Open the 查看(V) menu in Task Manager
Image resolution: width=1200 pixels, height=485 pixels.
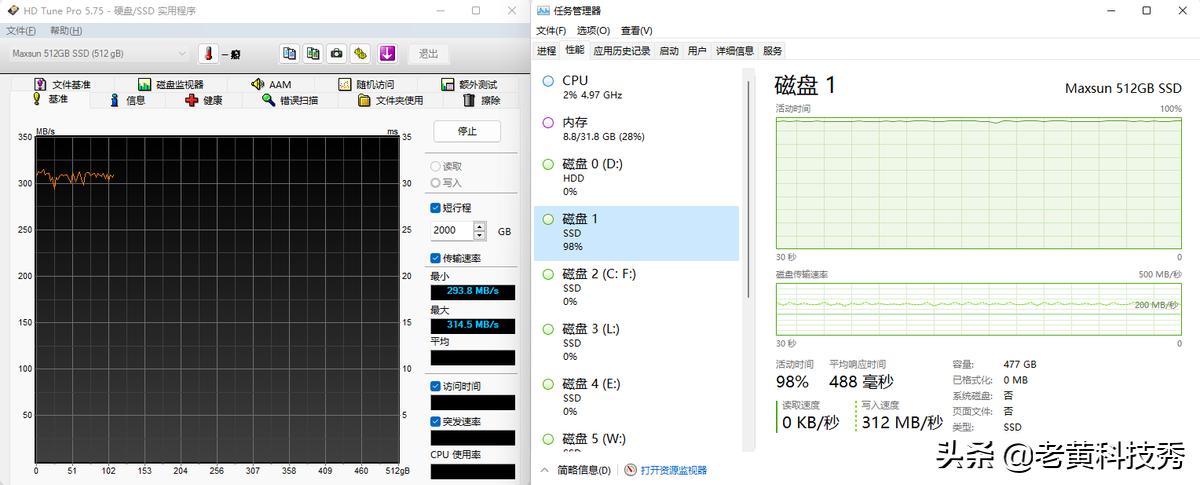point(636,30)
